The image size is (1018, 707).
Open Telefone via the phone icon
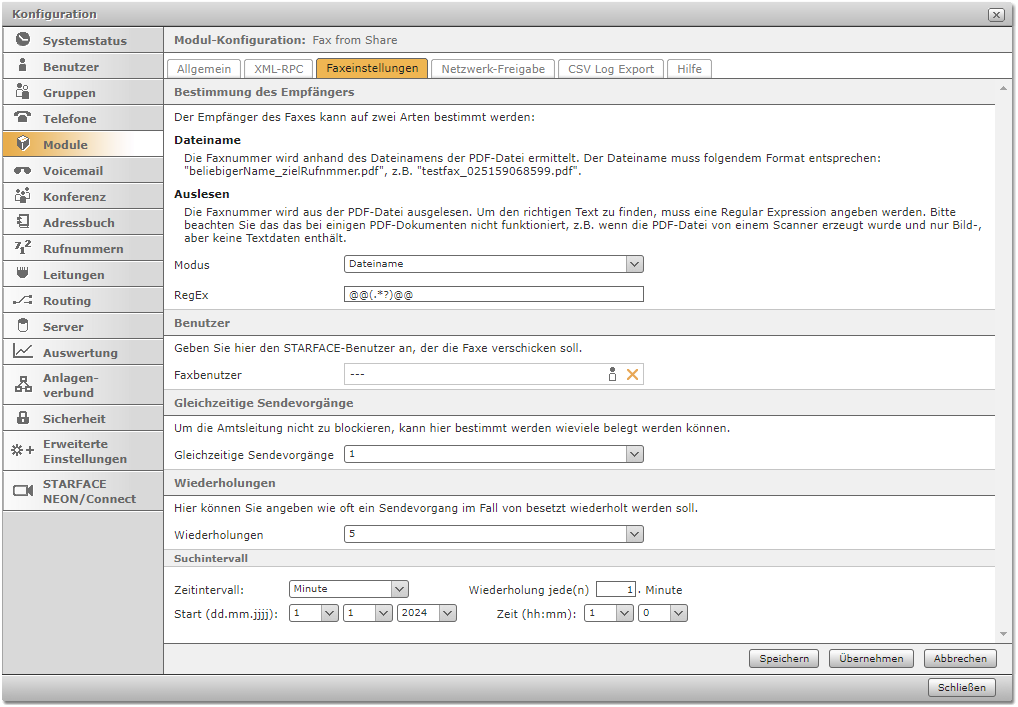pyautogui.click(x=23, y=118)
